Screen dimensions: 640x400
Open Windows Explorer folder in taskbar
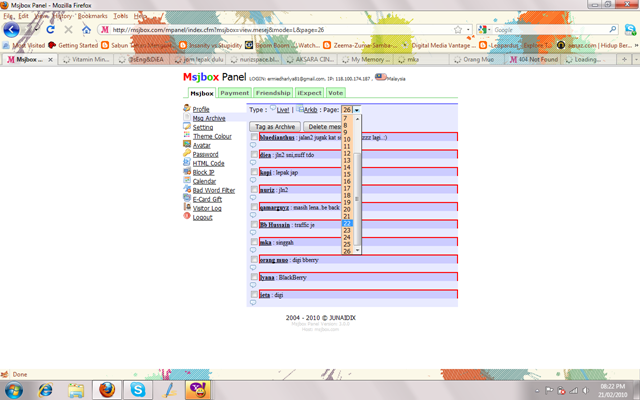[76, 390]
